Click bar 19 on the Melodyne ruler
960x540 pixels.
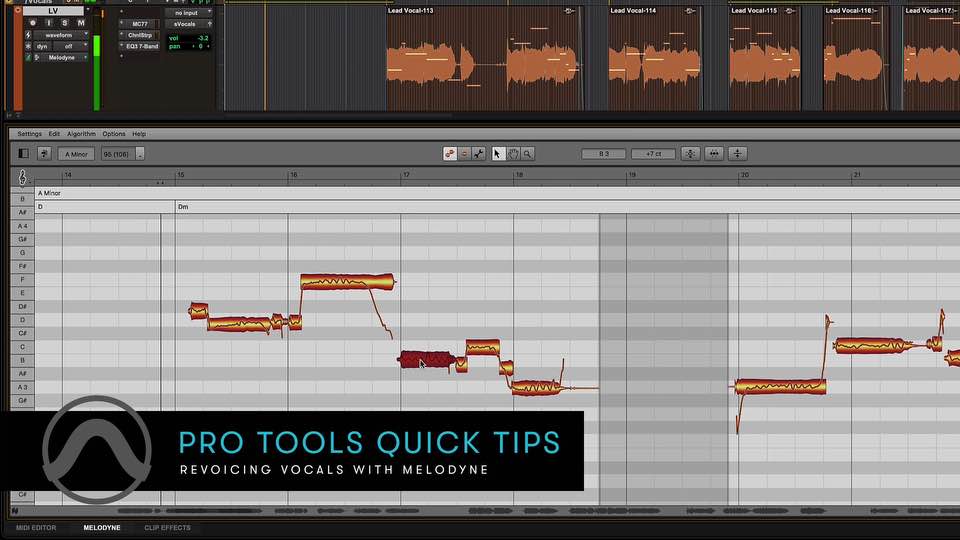[631, 175]
